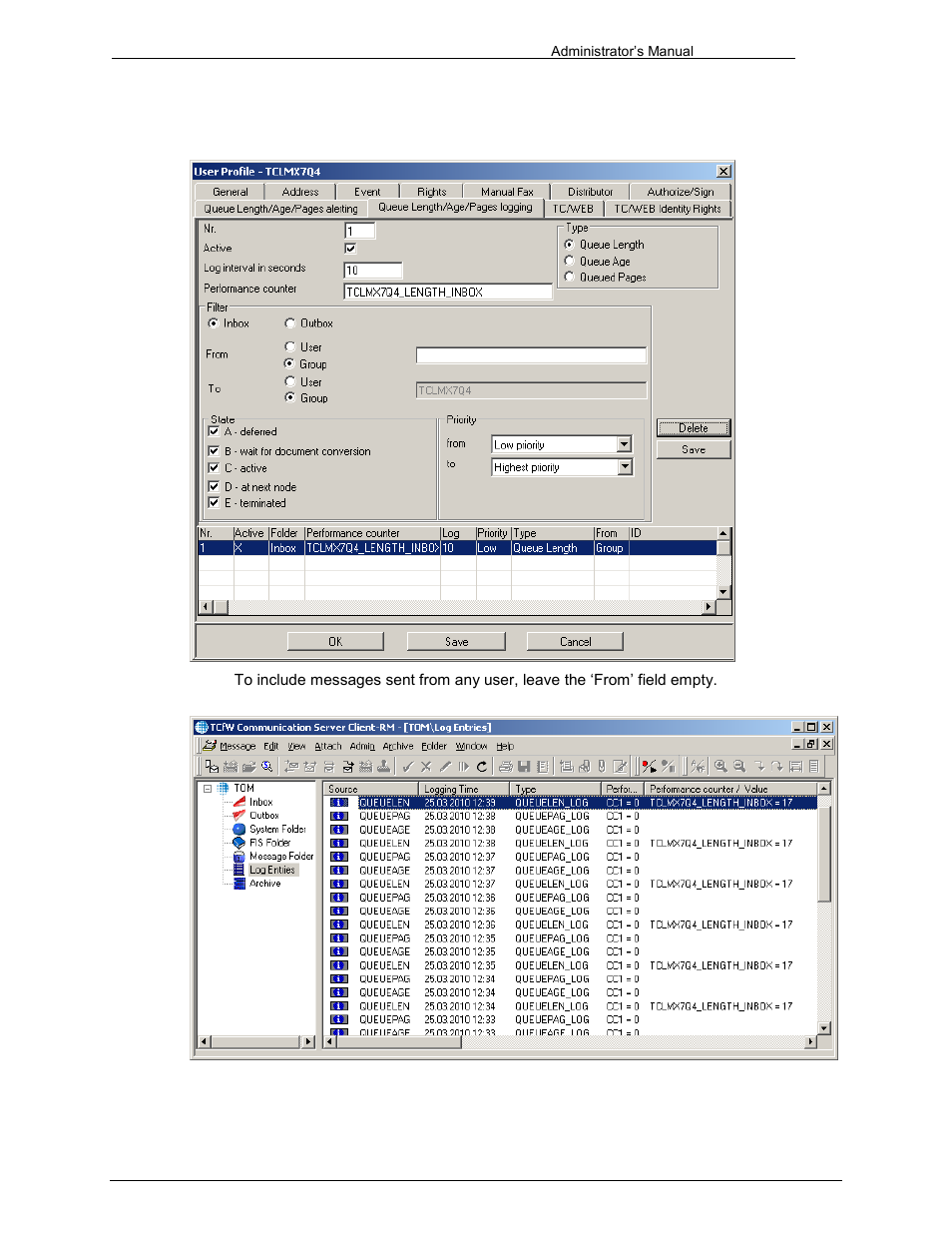Click the Cancel button in User Profile
Image resolution: width=952 pixels, height=1233 pixels.
coord(575,642)
